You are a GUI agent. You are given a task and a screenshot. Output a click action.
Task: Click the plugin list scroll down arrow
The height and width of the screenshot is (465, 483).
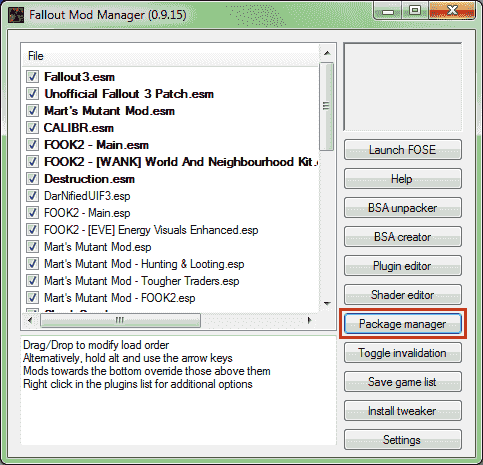(327, 303)
